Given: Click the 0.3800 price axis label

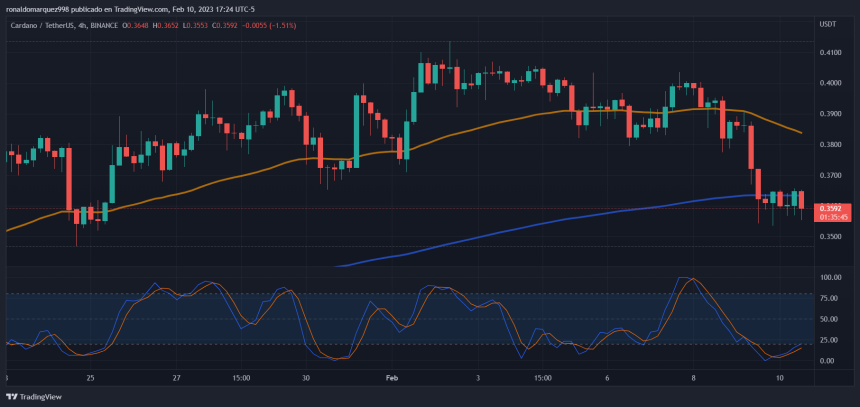Looking at the screenshot, I should click(829, 145).
